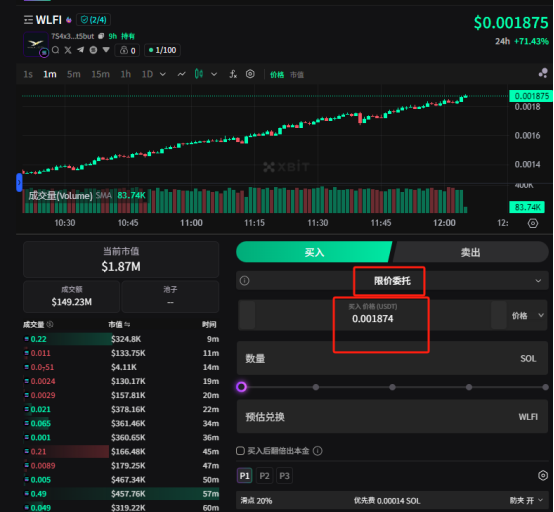This screenshot has width=554, height=512.
Task: Switch to the 1D chart interval
Action: click(147, 74)
